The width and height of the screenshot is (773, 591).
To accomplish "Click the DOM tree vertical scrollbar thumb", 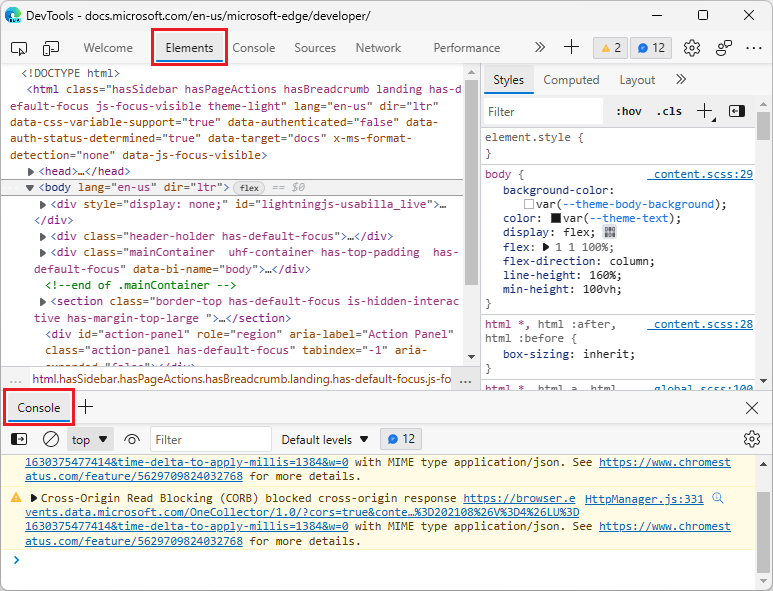I will tap(471, 182).
